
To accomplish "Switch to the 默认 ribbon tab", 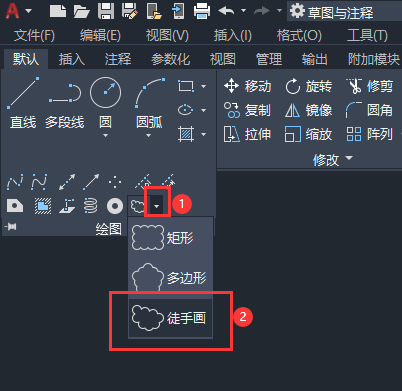I will click(x=26, y=59).
